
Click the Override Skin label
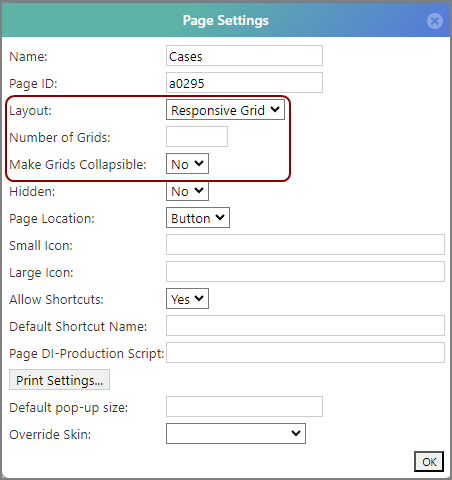click(x=50, y=435)
